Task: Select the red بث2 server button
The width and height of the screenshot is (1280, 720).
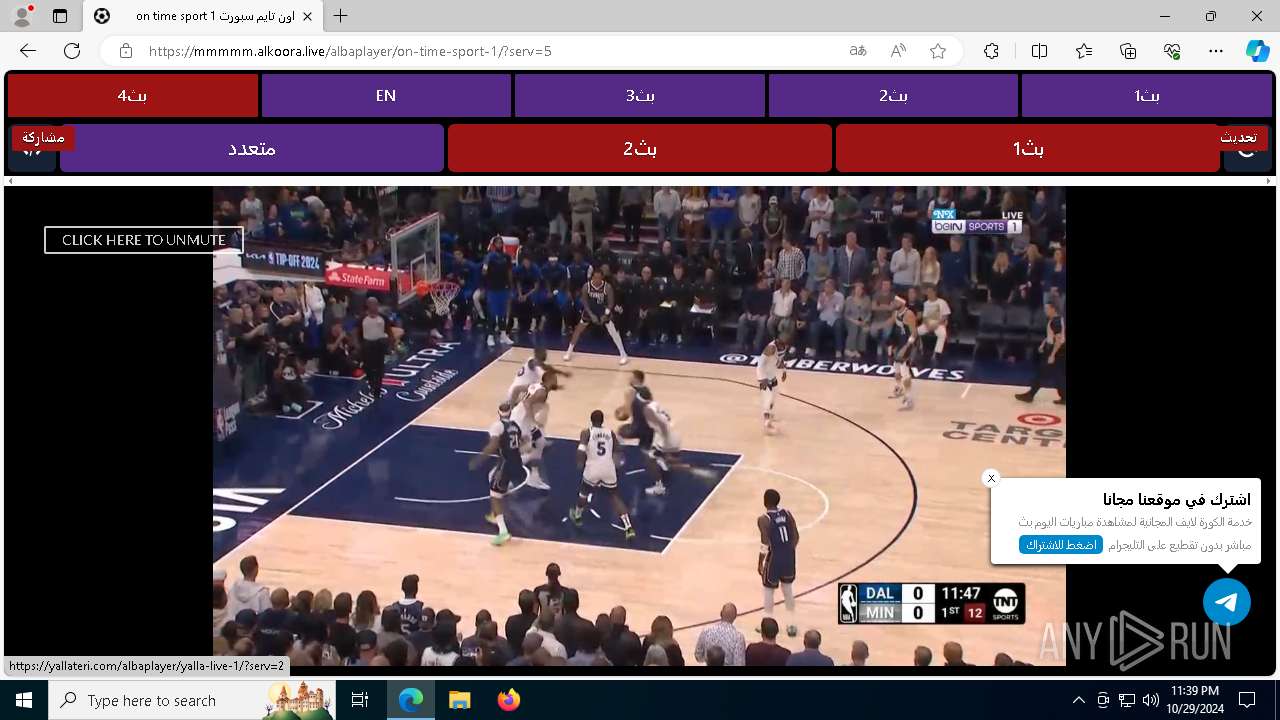Action: coord(640,148)
